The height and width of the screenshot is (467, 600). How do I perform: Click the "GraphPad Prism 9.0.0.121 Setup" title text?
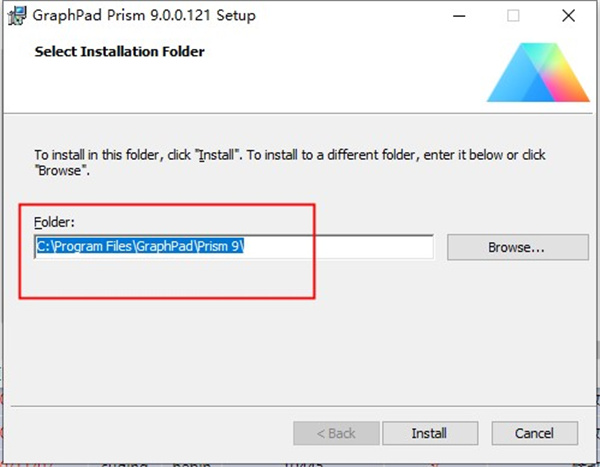pos(144,16)
